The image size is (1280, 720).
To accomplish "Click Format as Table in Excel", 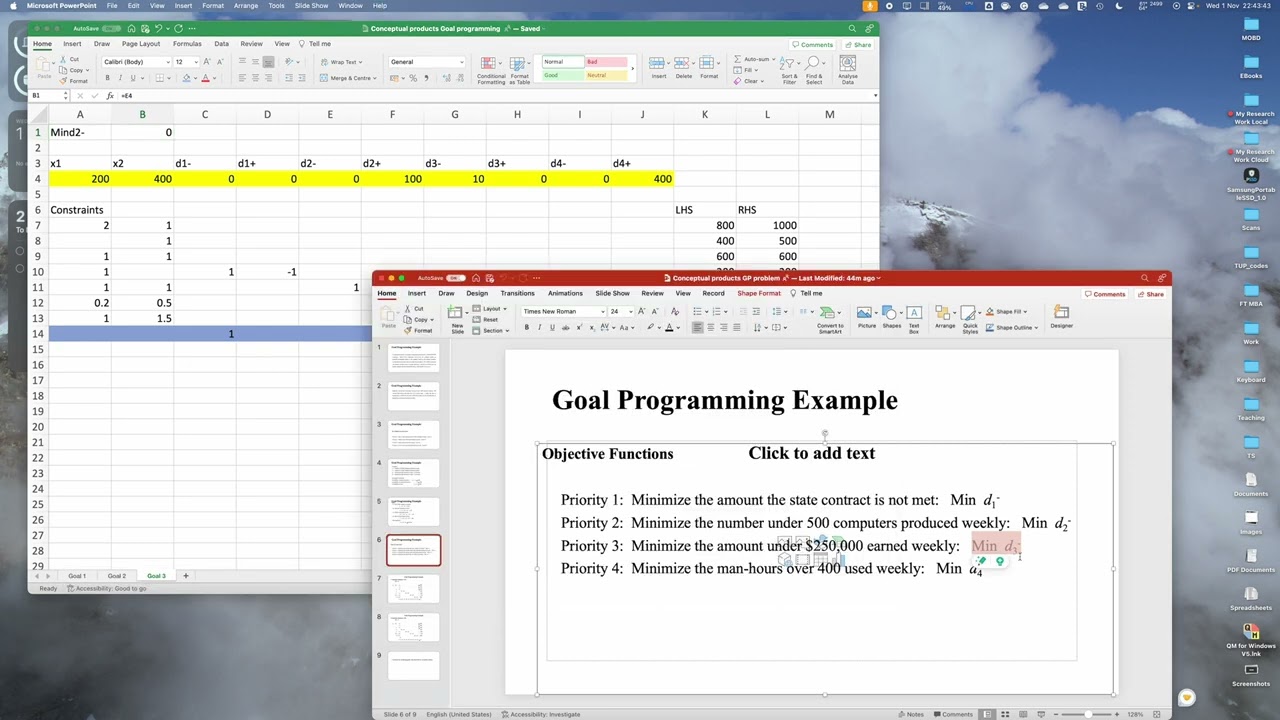I will [520, 70].
